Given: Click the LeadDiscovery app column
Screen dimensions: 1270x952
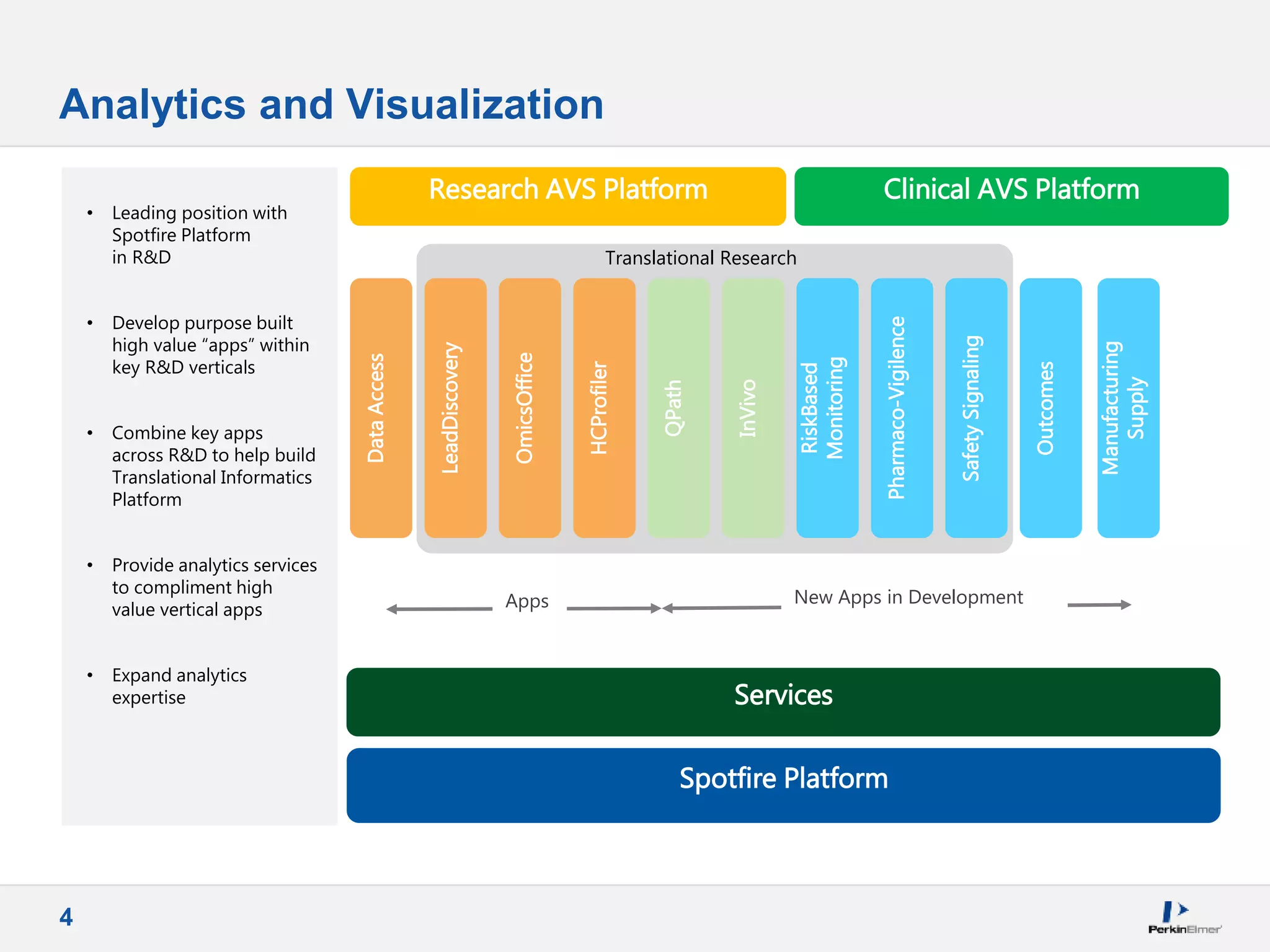Looking at the screenshot, I should point(455,408).
